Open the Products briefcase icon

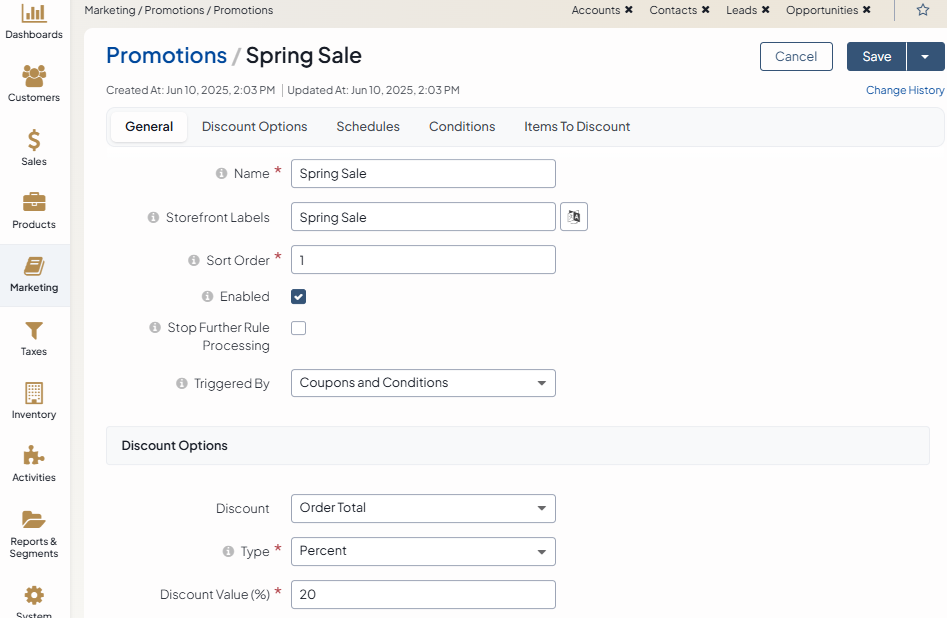(34, 203)
